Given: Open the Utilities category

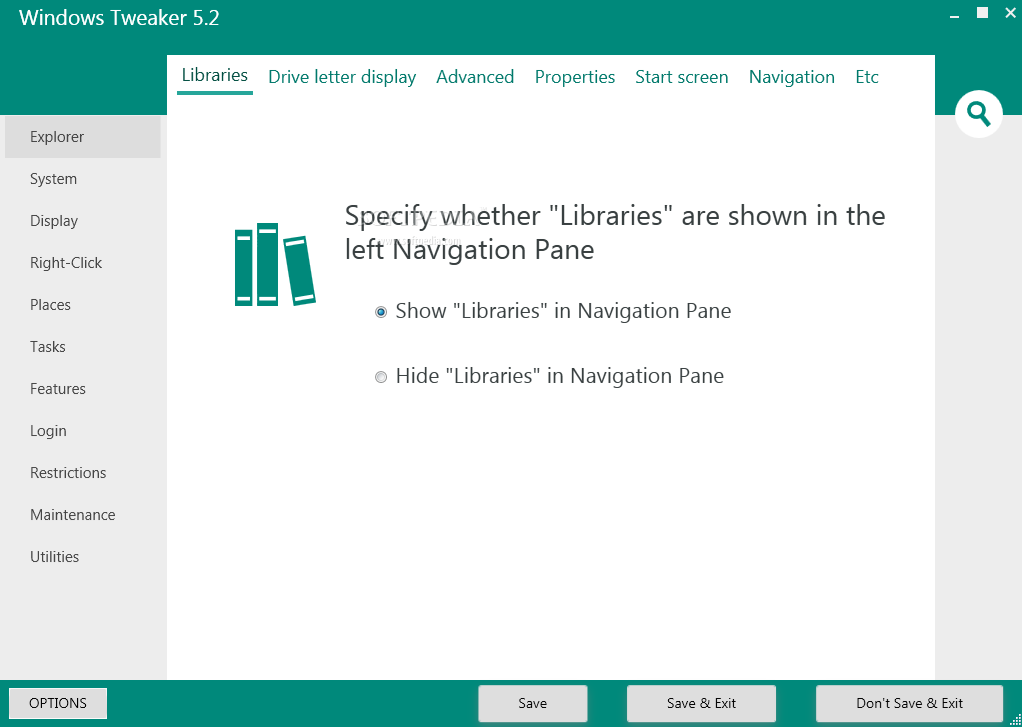Looking at the screenshot, I should point(83,557).
